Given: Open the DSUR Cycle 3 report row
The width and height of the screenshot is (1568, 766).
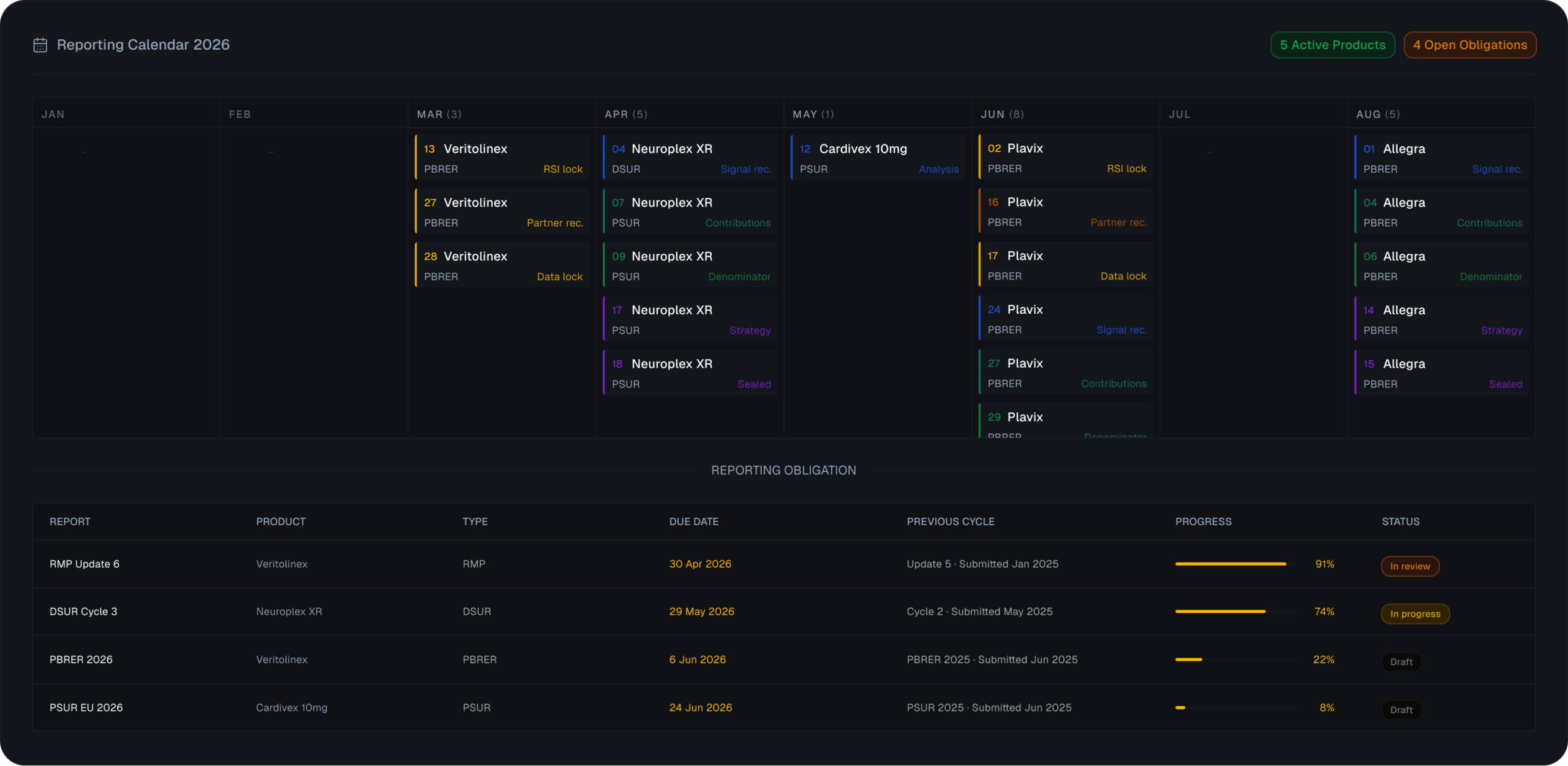Looking at the screenshot, I should pyautogui.click(x=784, y=612).
